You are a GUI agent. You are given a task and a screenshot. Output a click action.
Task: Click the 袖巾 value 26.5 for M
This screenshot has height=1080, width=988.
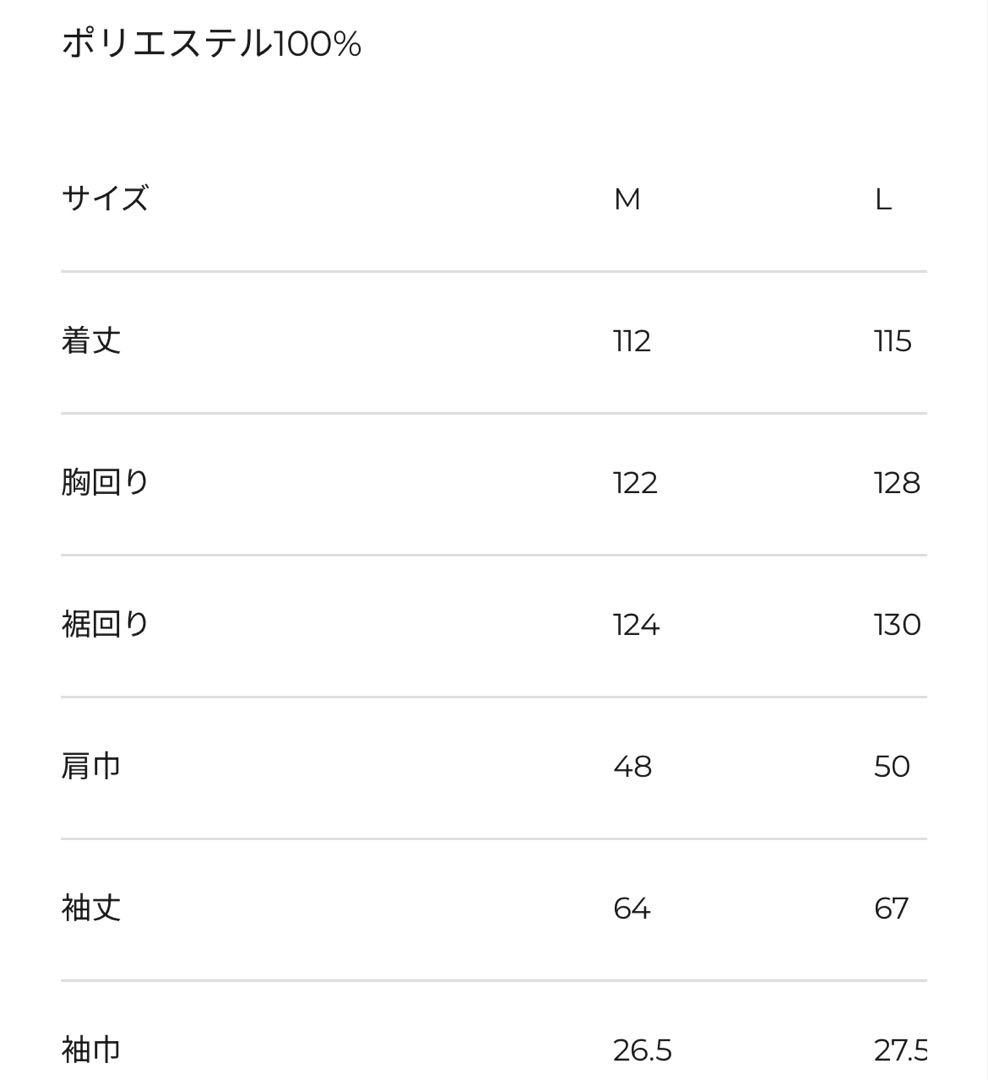click(642, 1051)
